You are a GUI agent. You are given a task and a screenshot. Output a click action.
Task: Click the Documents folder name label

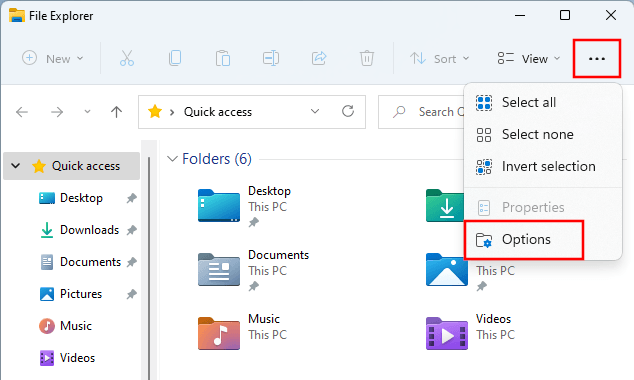tap(279, 255)
